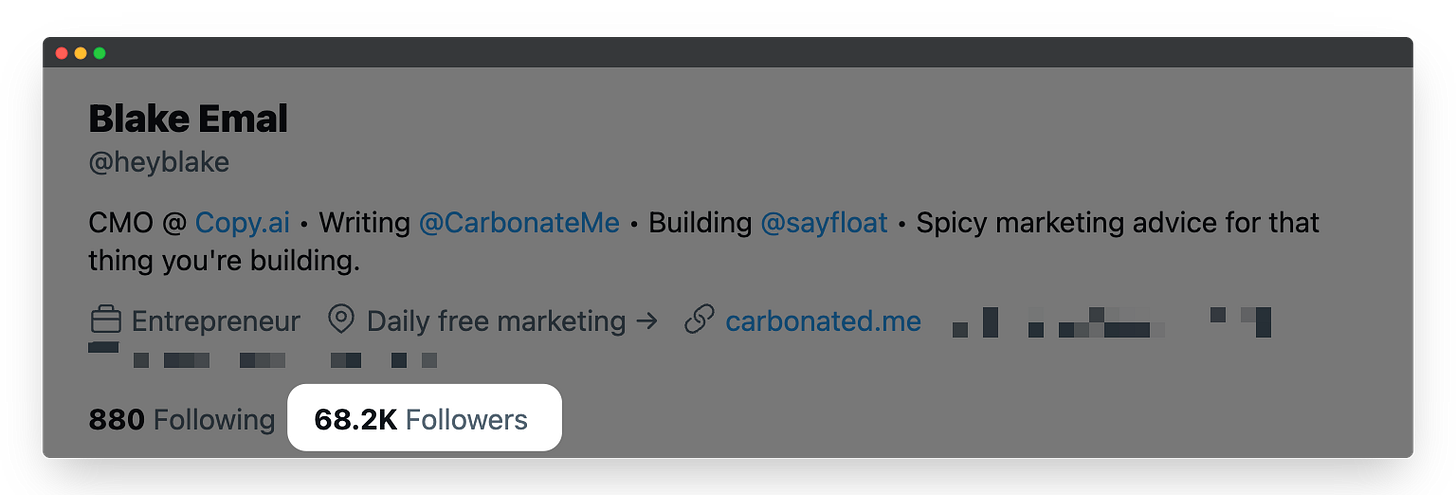This screenshot has height=495, width=1456.
Task: Open the @sayfloat mention
Action: coord(824,222)
